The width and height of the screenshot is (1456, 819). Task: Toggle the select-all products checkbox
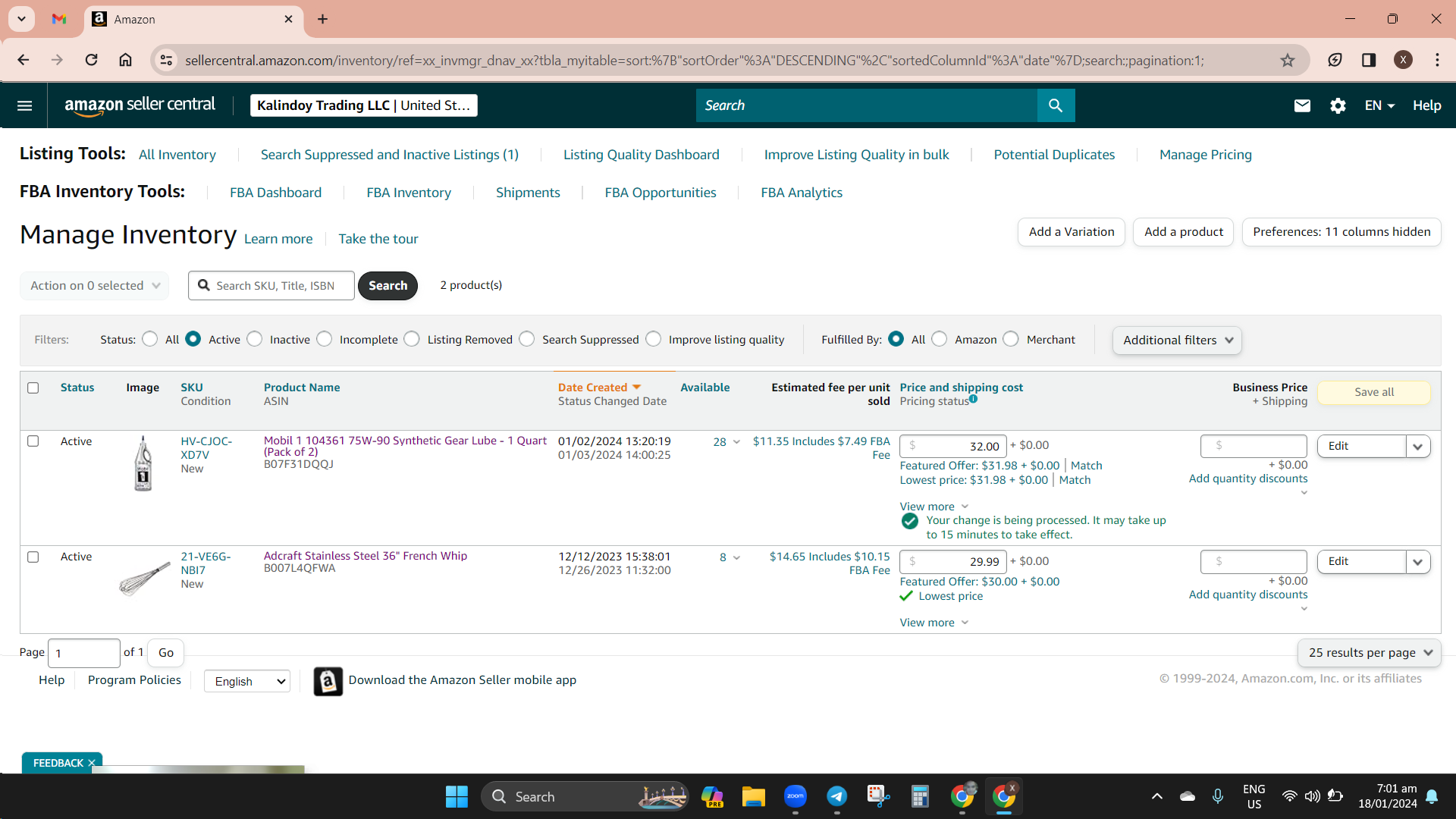(x=33, y=388)
